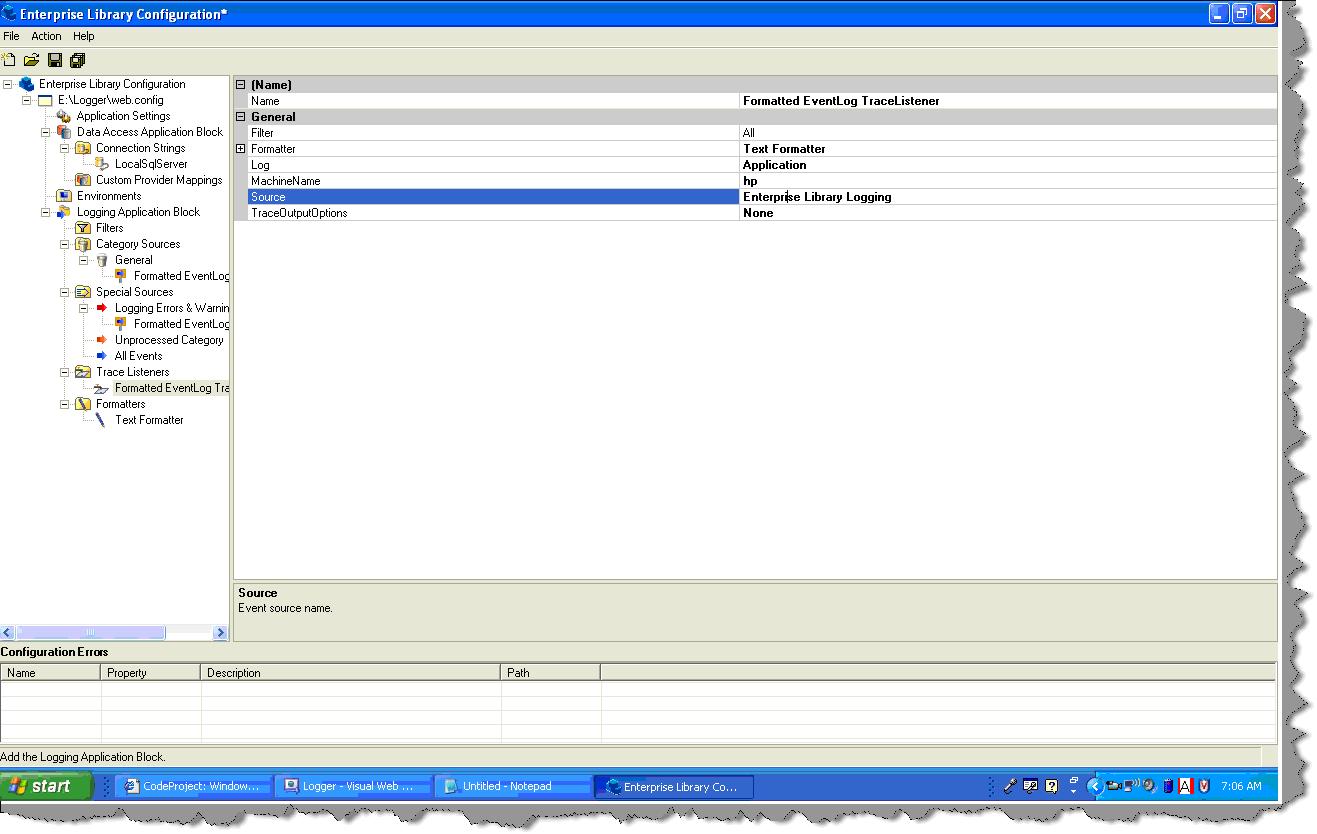Click the camera icon in system tray

[x=1113, y=786]
